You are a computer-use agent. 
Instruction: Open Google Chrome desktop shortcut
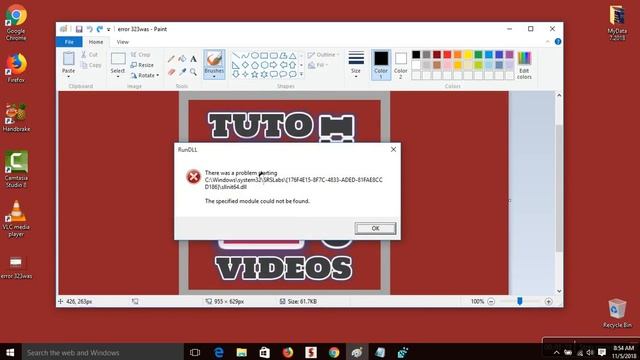pyautogui.click(x=16, y=22)
